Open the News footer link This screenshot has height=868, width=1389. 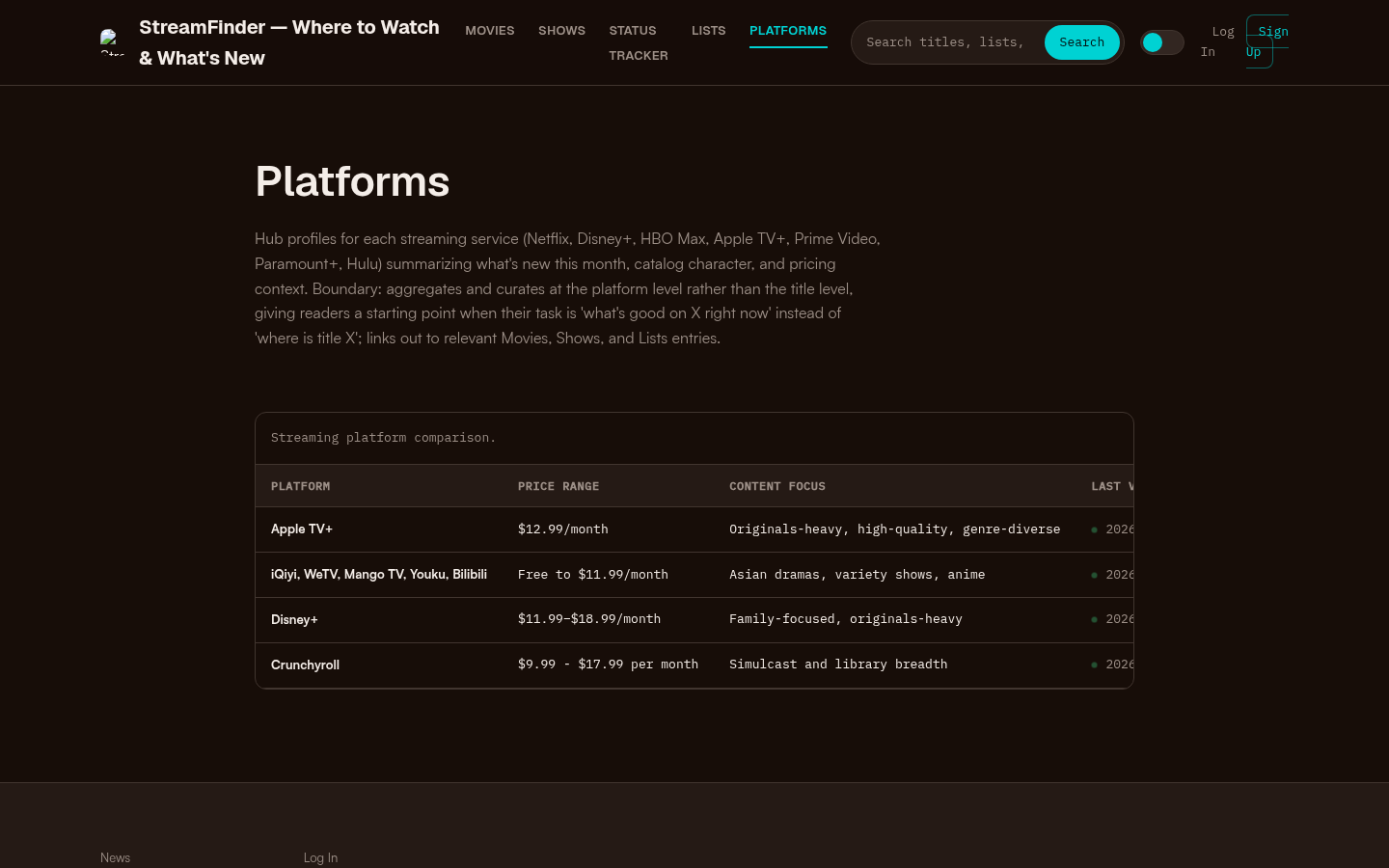pyautogui.click(x=115, y=857)
